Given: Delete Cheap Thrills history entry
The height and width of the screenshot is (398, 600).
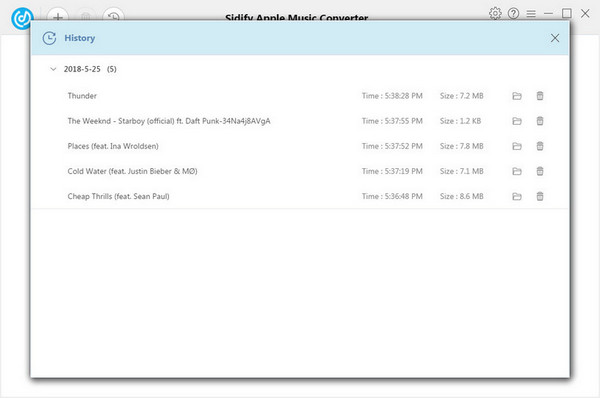Looking at the screenshot, I should pos(540,196).
